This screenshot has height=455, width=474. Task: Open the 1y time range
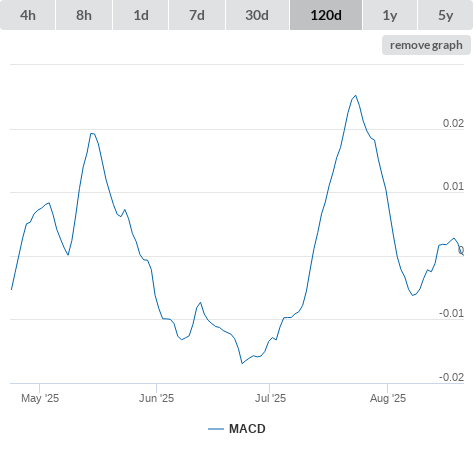coord(390,15)
